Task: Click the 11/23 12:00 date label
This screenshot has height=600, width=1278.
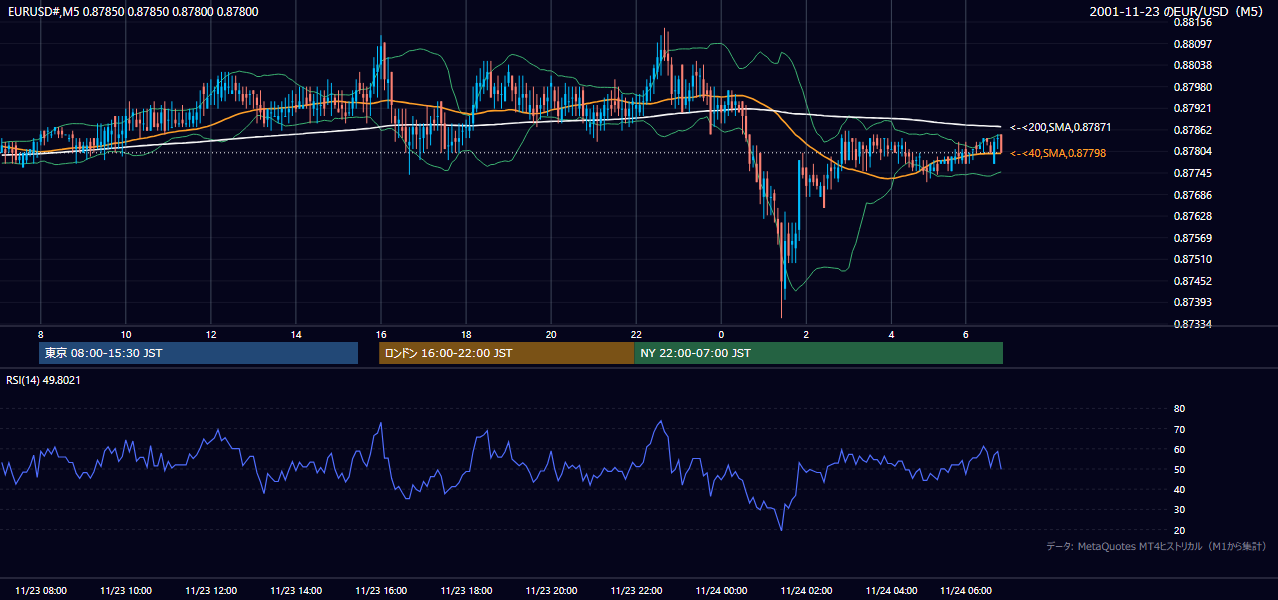Action: click(x=211, y=591)
